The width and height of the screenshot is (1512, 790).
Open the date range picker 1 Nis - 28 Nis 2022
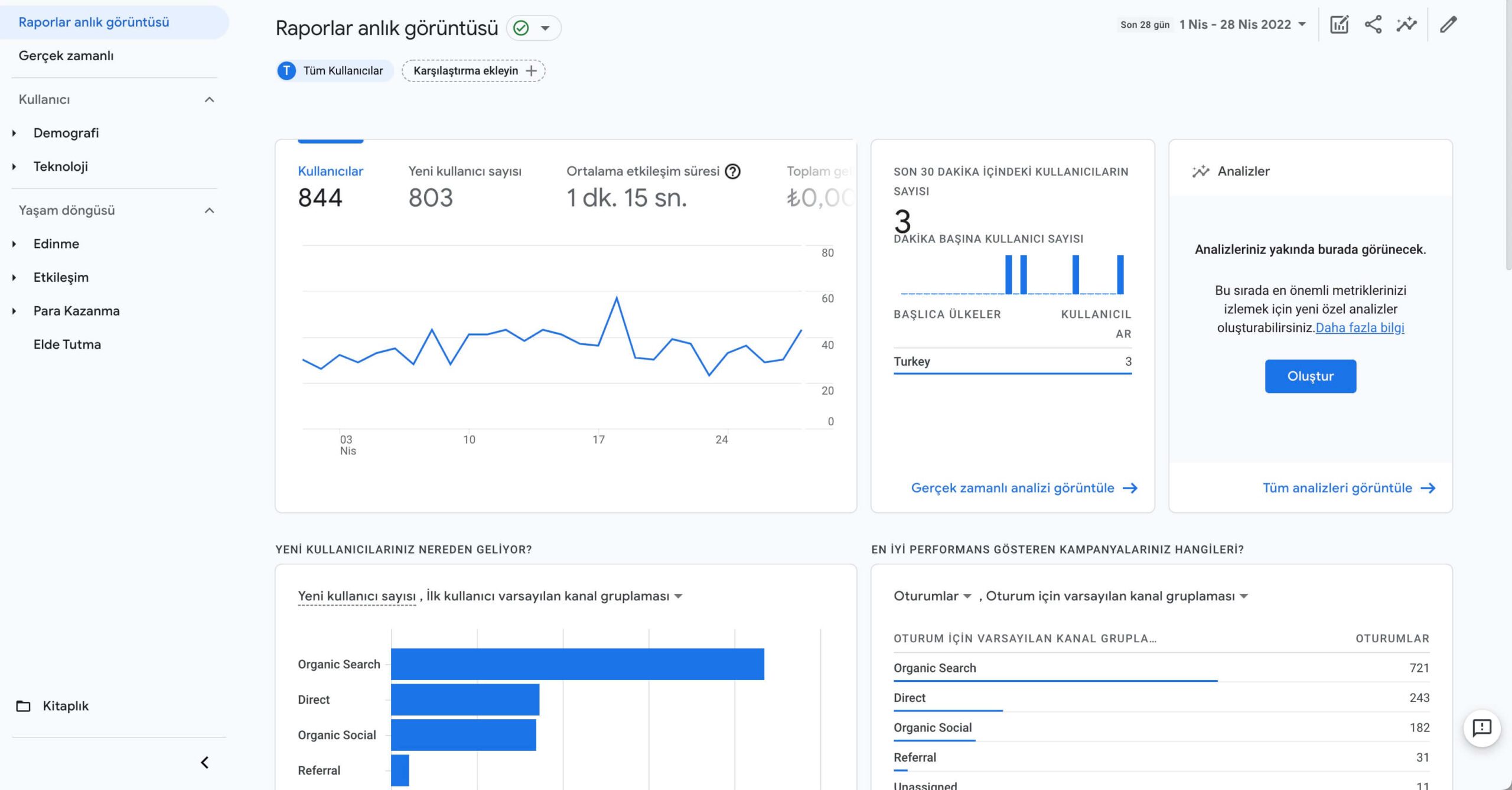(x=1242, y=25)
